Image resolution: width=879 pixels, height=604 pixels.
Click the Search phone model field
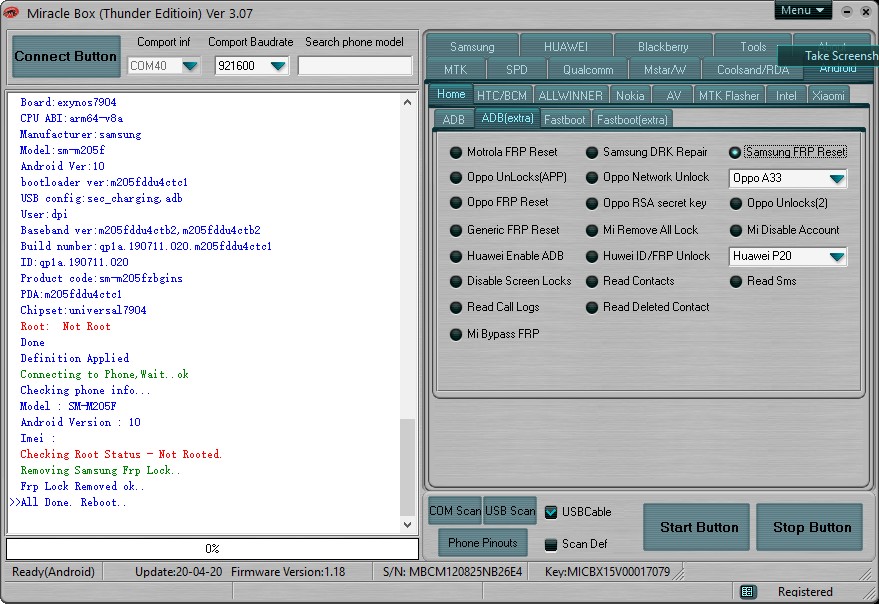click(355, 66)
